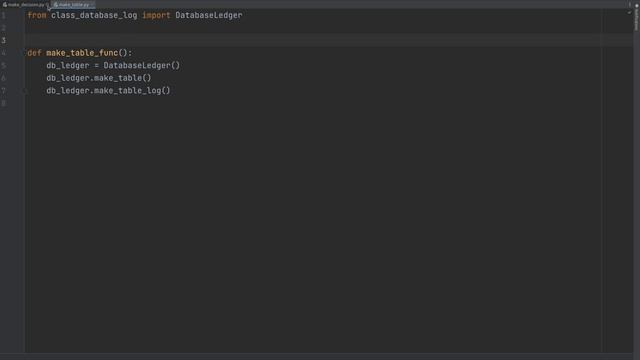The height and width of the screenshot is (360, 640).
Task: Switch to the first, inactive editor tab
Action: click(25, 4)
